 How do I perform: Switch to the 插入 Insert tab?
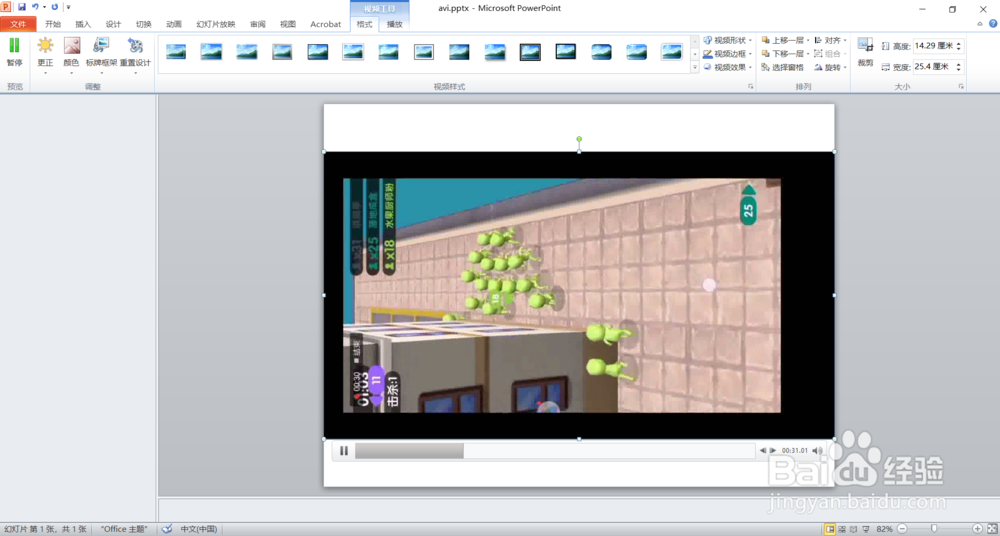[83, 24]
